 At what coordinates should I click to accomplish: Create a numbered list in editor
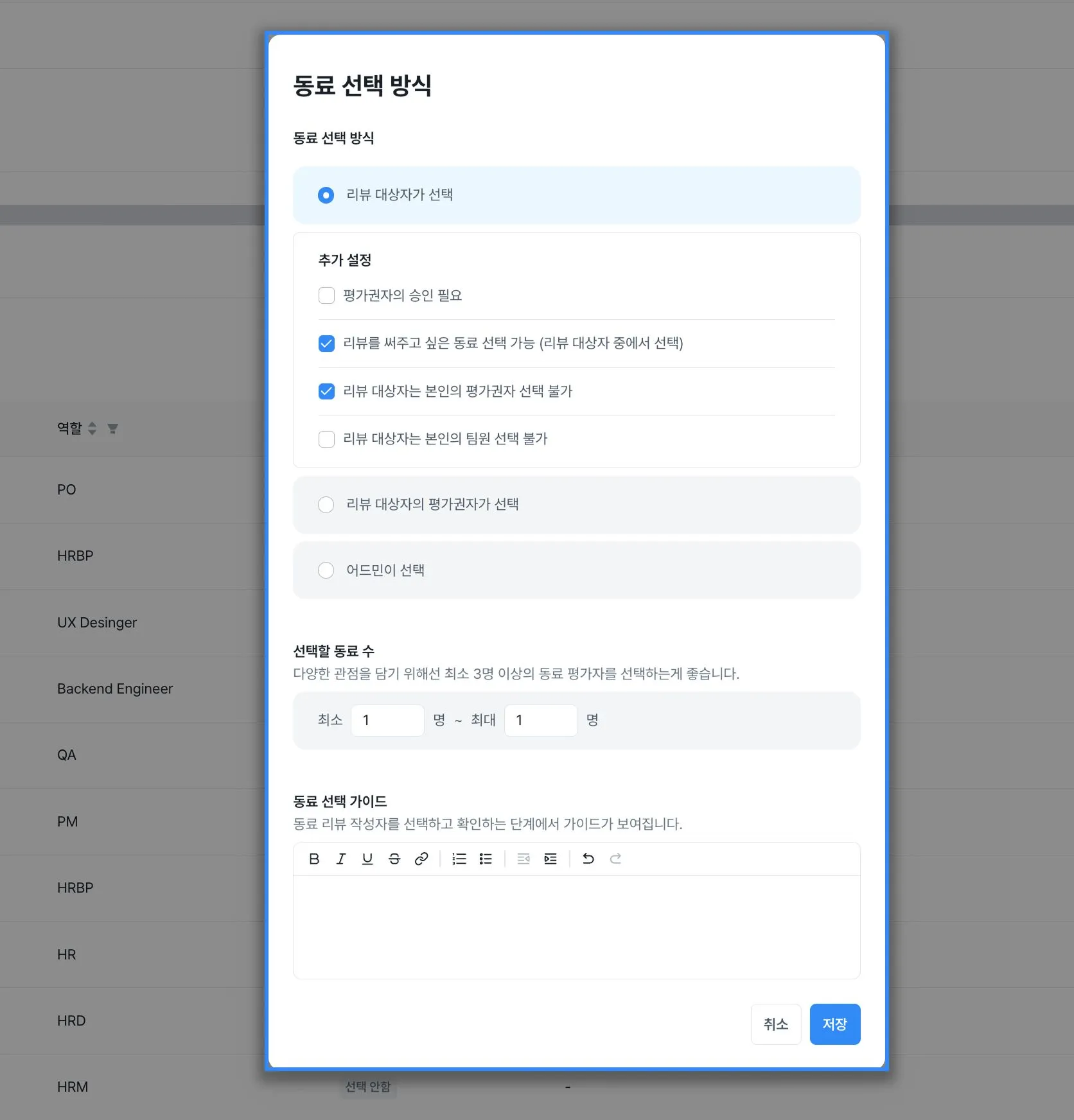459,859
